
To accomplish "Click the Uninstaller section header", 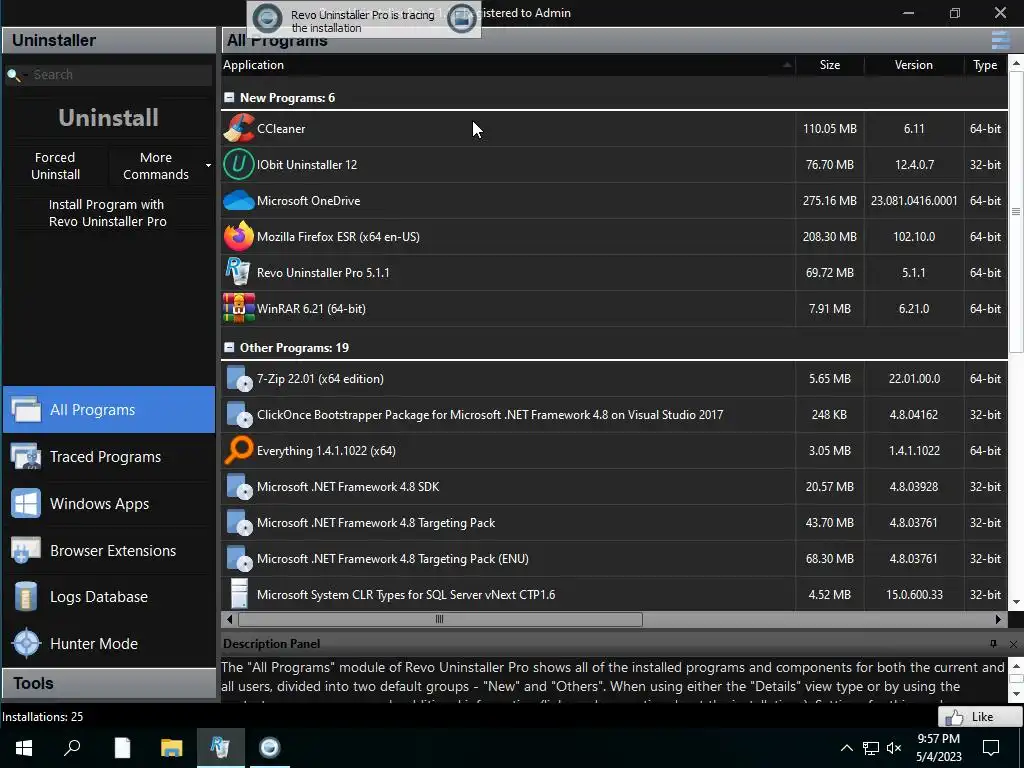I will pos(109,40).
